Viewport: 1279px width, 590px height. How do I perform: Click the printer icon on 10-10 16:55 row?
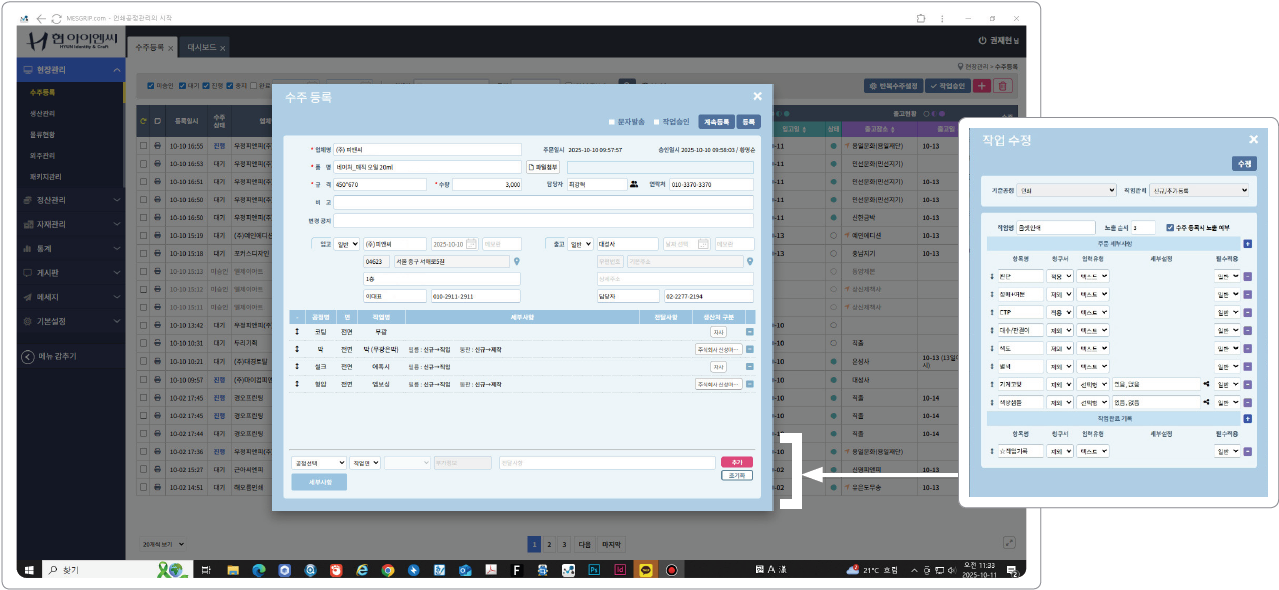tap(156, 146)
